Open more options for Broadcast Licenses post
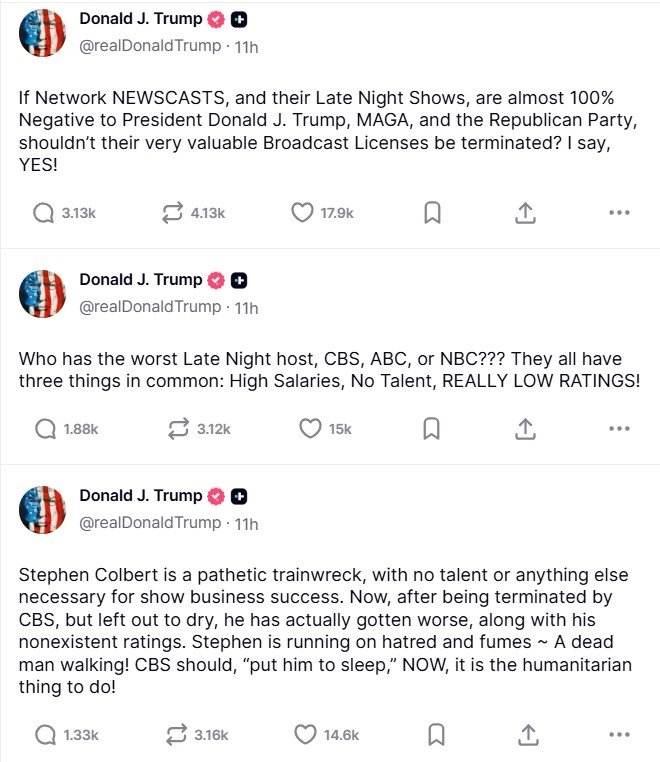The height and width of the screenshot is (762, 660). click(619, 212)
